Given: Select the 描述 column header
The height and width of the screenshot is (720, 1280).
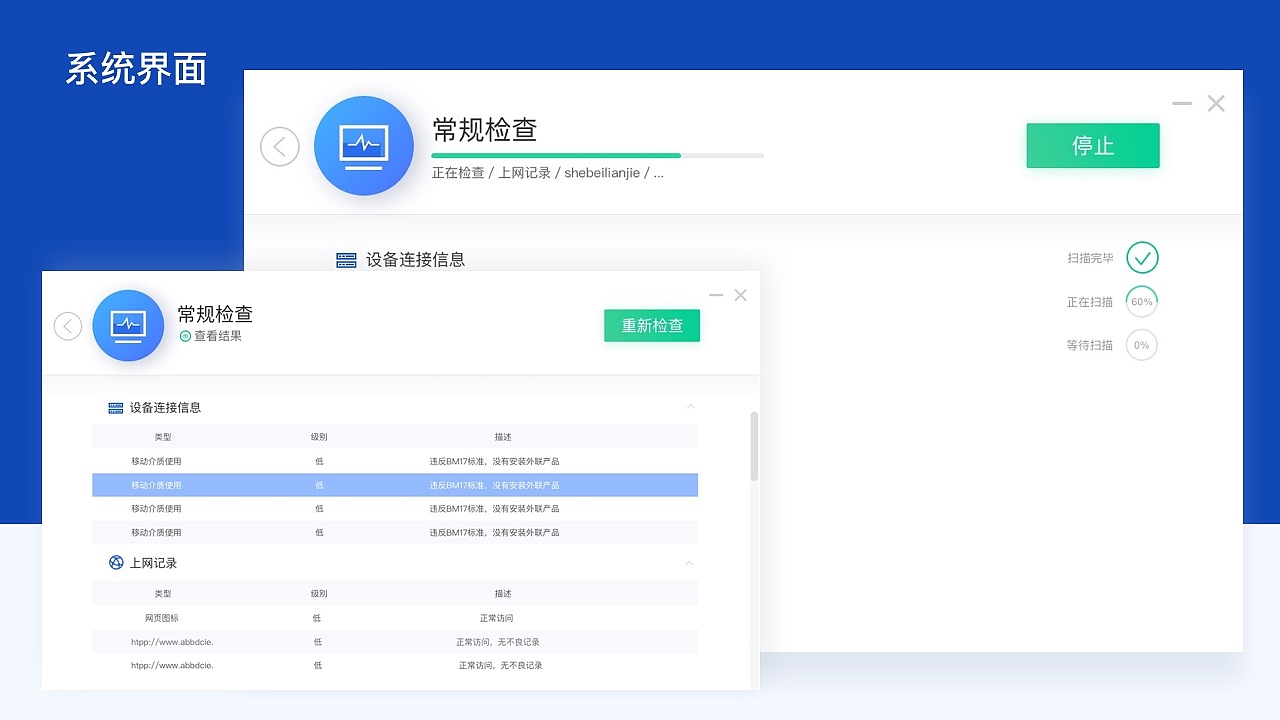Looking at the screenshot, I should pyautogui.click(x=503, y=437).
